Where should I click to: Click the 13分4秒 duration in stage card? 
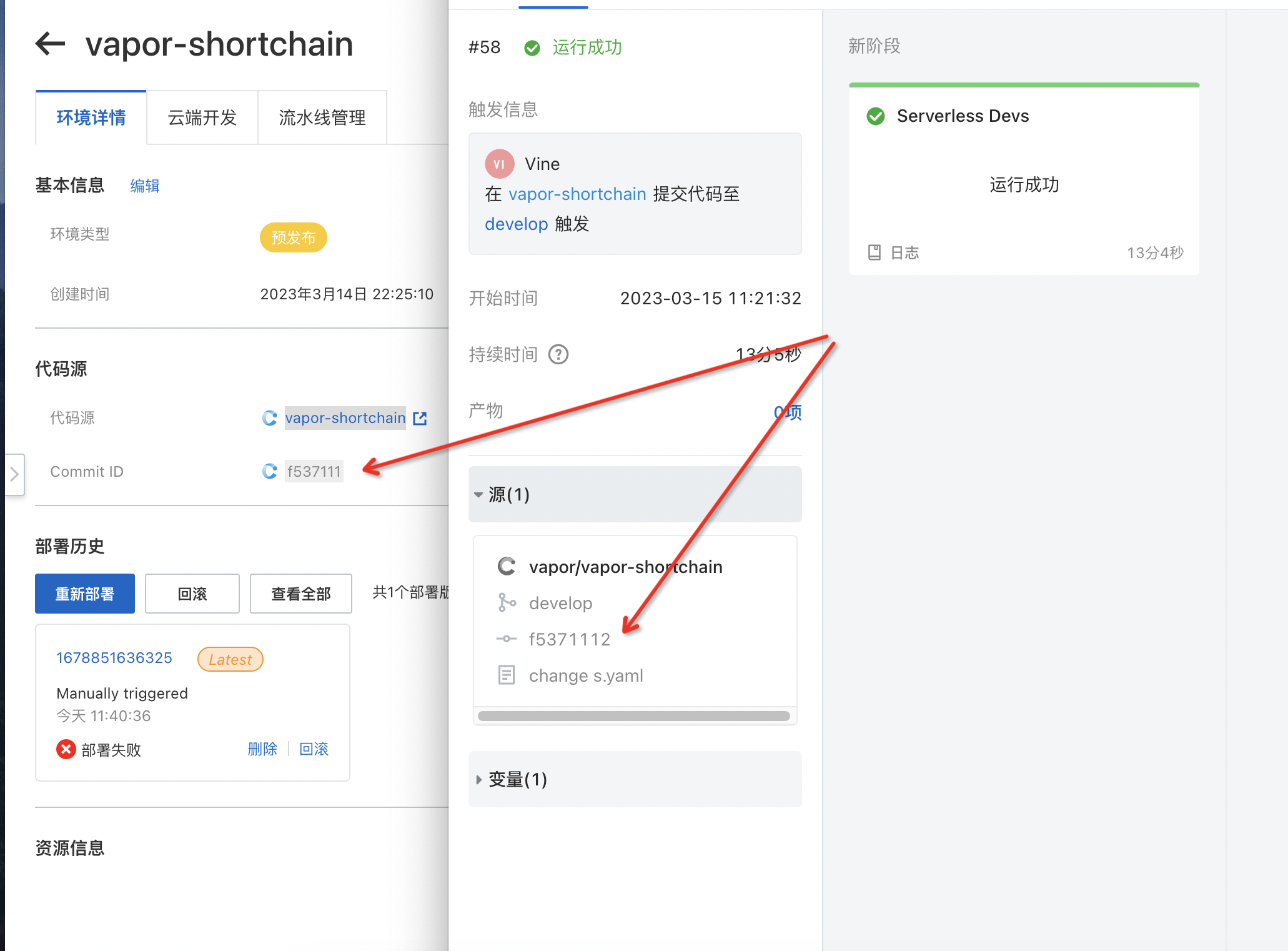pos(1155,252)
